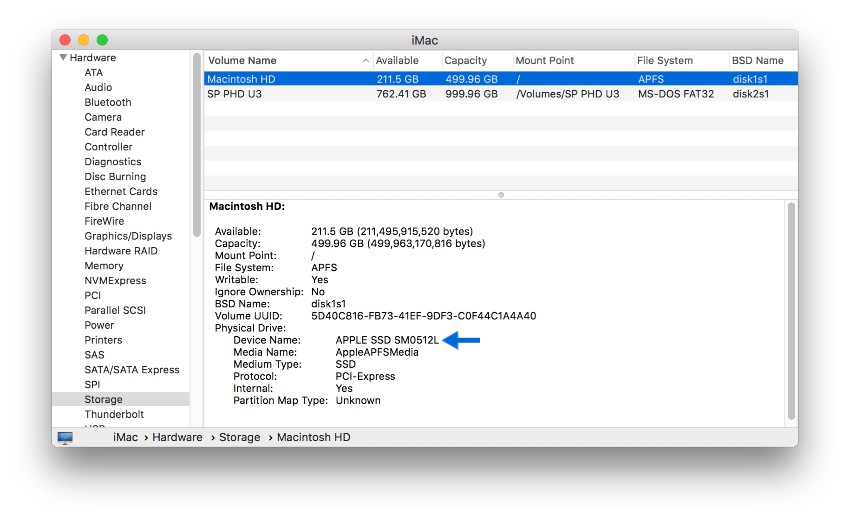Click /Volumes/SP PHD U3 mount point cell
Image resolution: width=850 pixels, height=521 pixels.
click(x=568, y=94)
